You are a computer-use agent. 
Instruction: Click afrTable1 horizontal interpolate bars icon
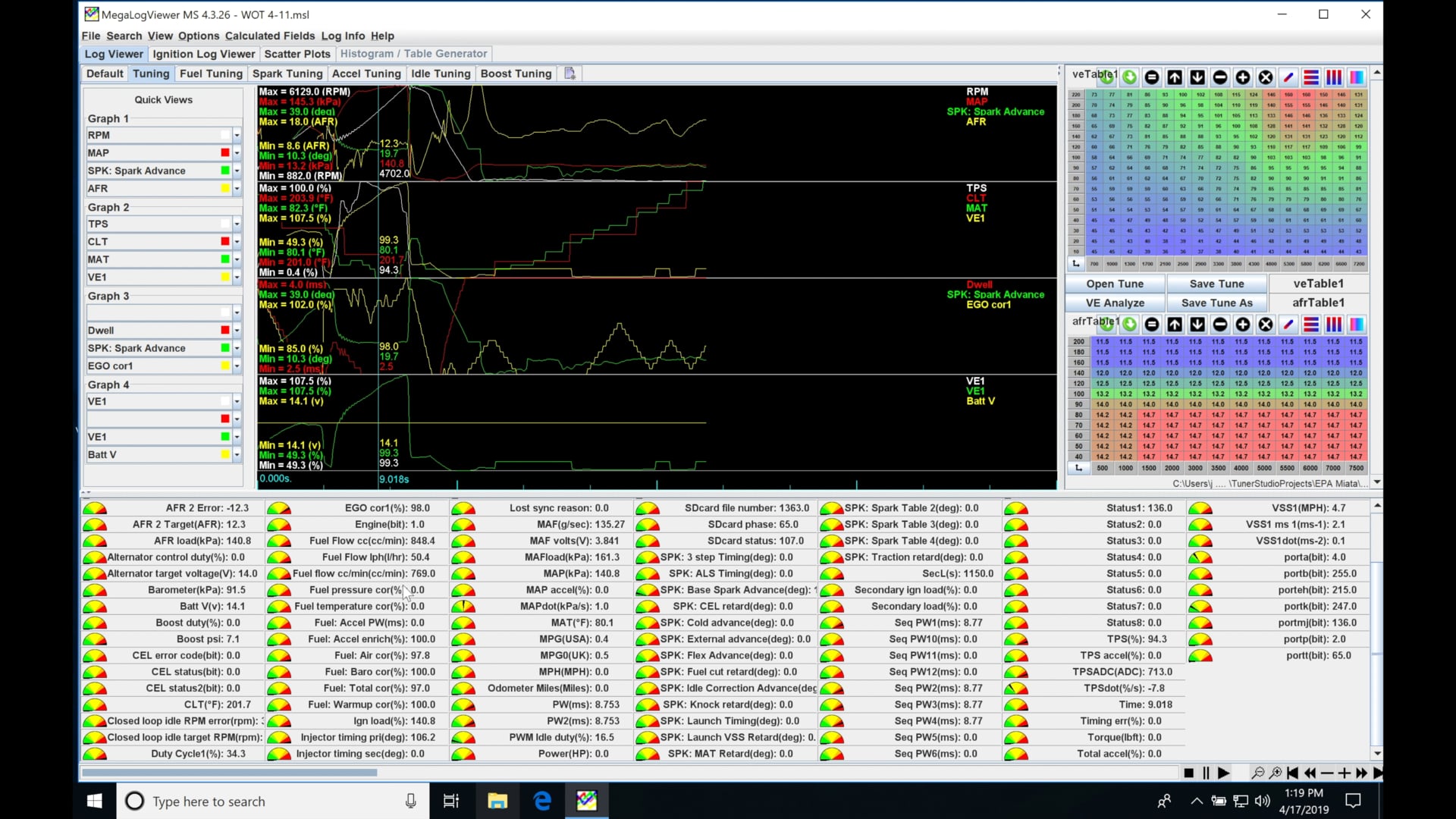[x=1311, y=325]
